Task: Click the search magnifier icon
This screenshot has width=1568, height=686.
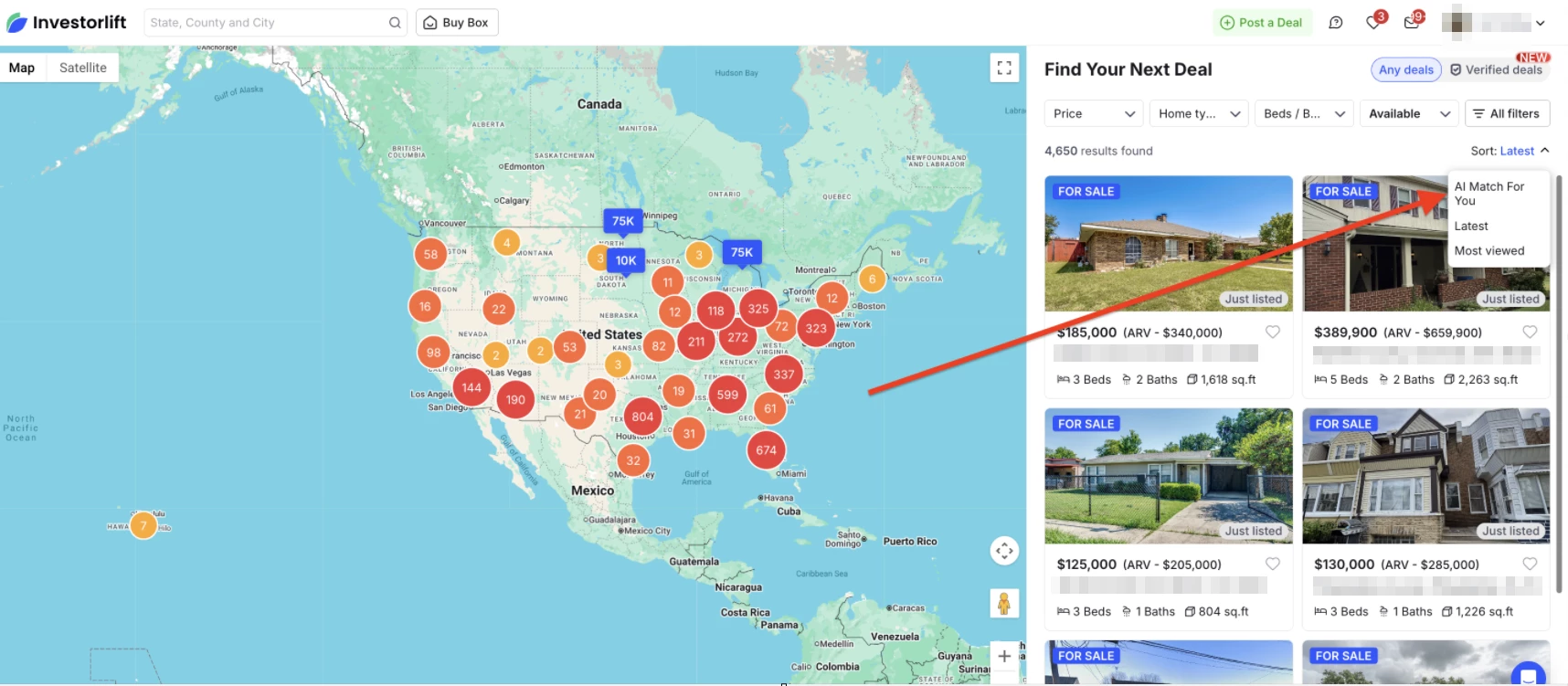Action: click(395, 23)
